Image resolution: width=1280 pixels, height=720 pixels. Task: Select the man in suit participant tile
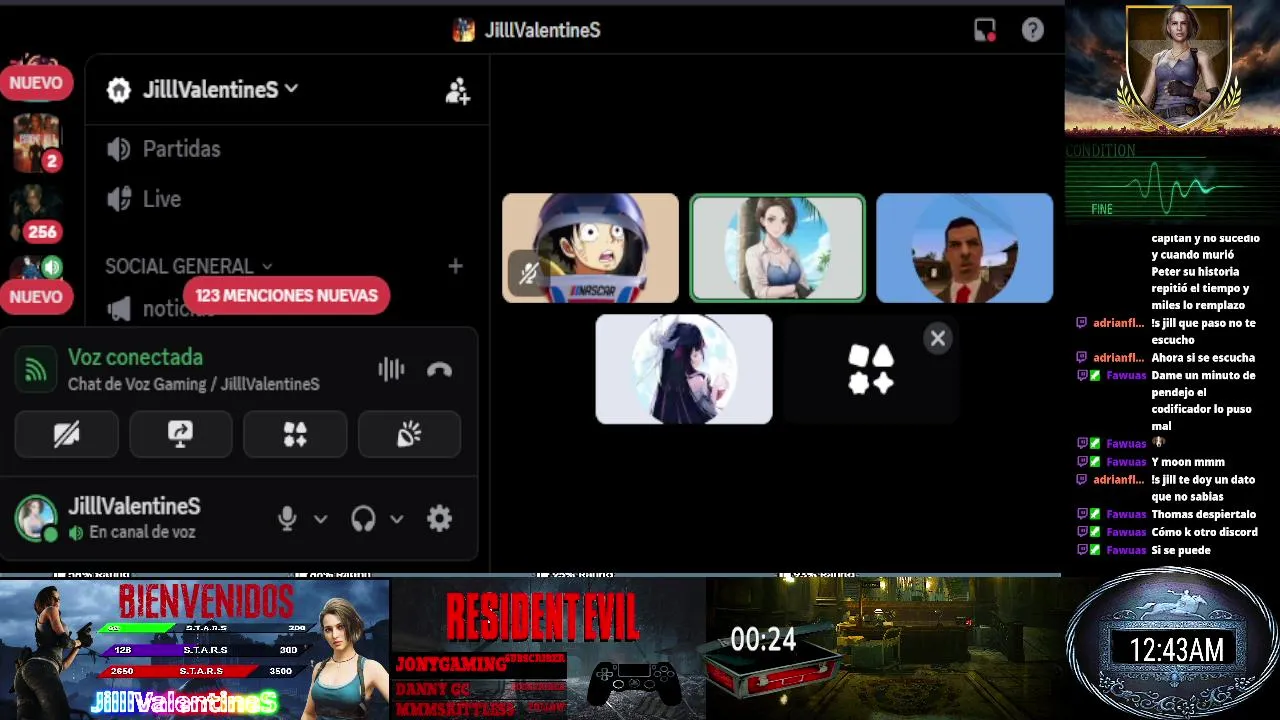[x=964, y=248]
